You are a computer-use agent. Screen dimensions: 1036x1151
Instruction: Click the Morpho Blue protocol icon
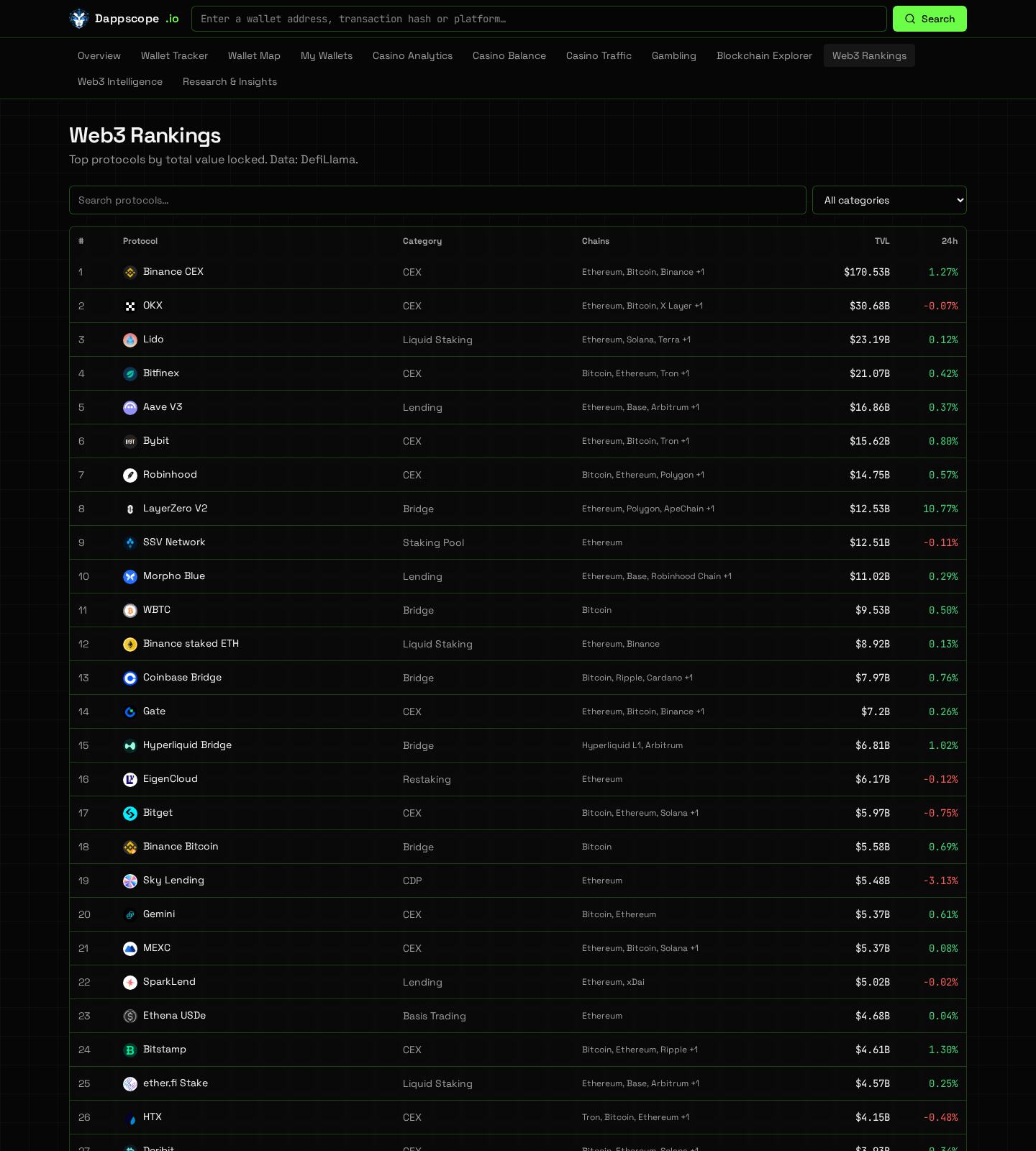pyautogui.click(x=130, y=577)
